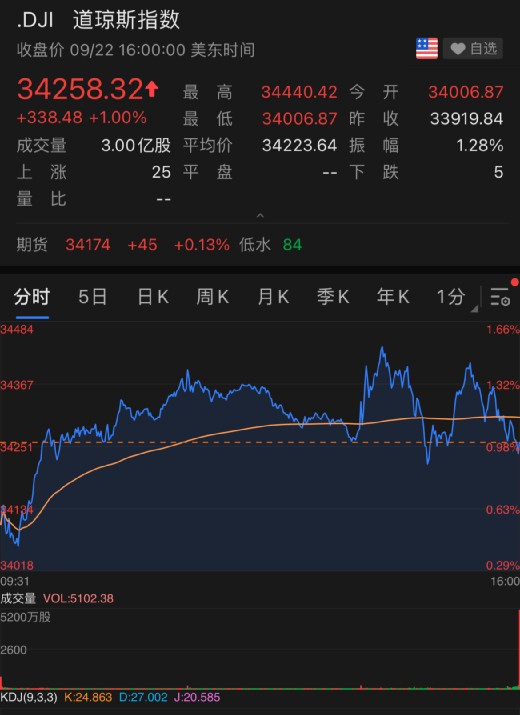Click the .DJI 道琼斯指数 title
520x715 pixels.
click(98, 21)
